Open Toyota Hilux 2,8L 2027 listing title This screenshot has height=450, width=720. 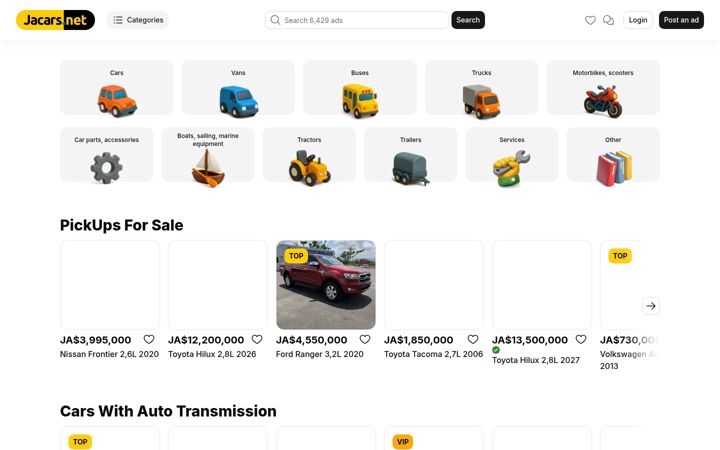point(536,360)
